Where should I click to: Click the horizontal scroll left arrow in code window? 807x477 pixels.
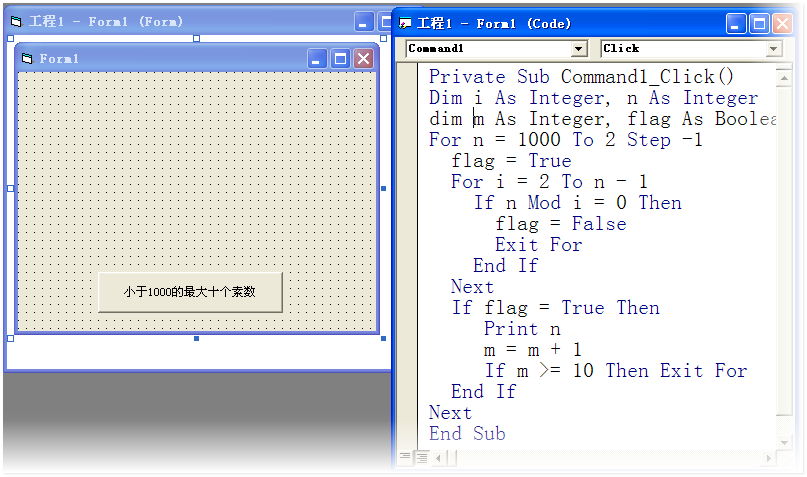(x=438, y=457)
